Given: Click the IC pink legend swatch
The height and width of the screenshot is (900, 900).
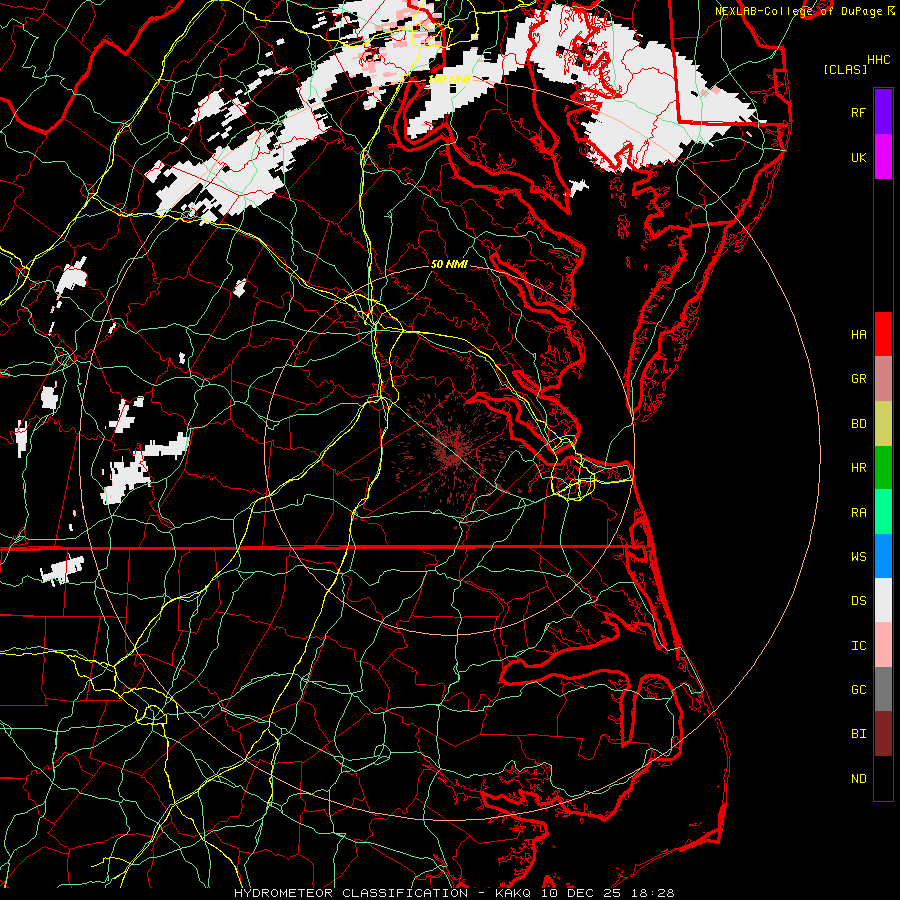Looking at the screenshot, I should [x=883, y=645].
